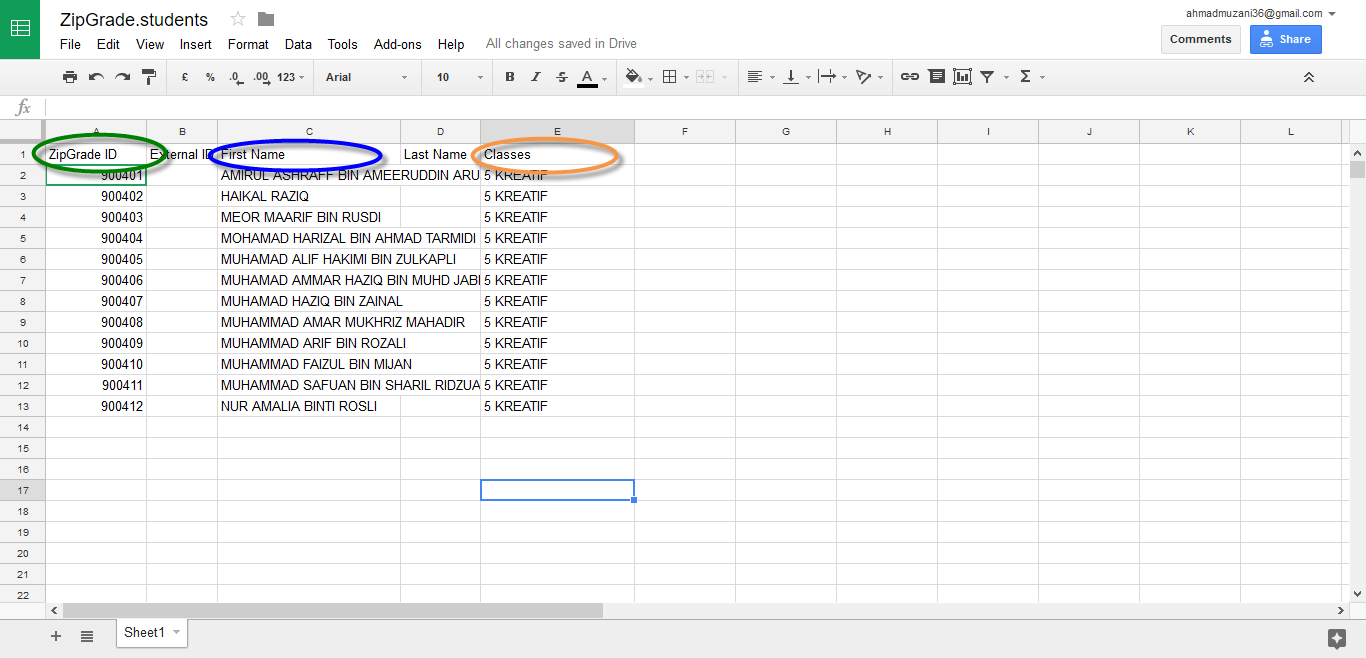Click cell NUR AMALIA BINTI ROSLI
Viewport: 1366px width, 658px height.
tap(309, 406)
